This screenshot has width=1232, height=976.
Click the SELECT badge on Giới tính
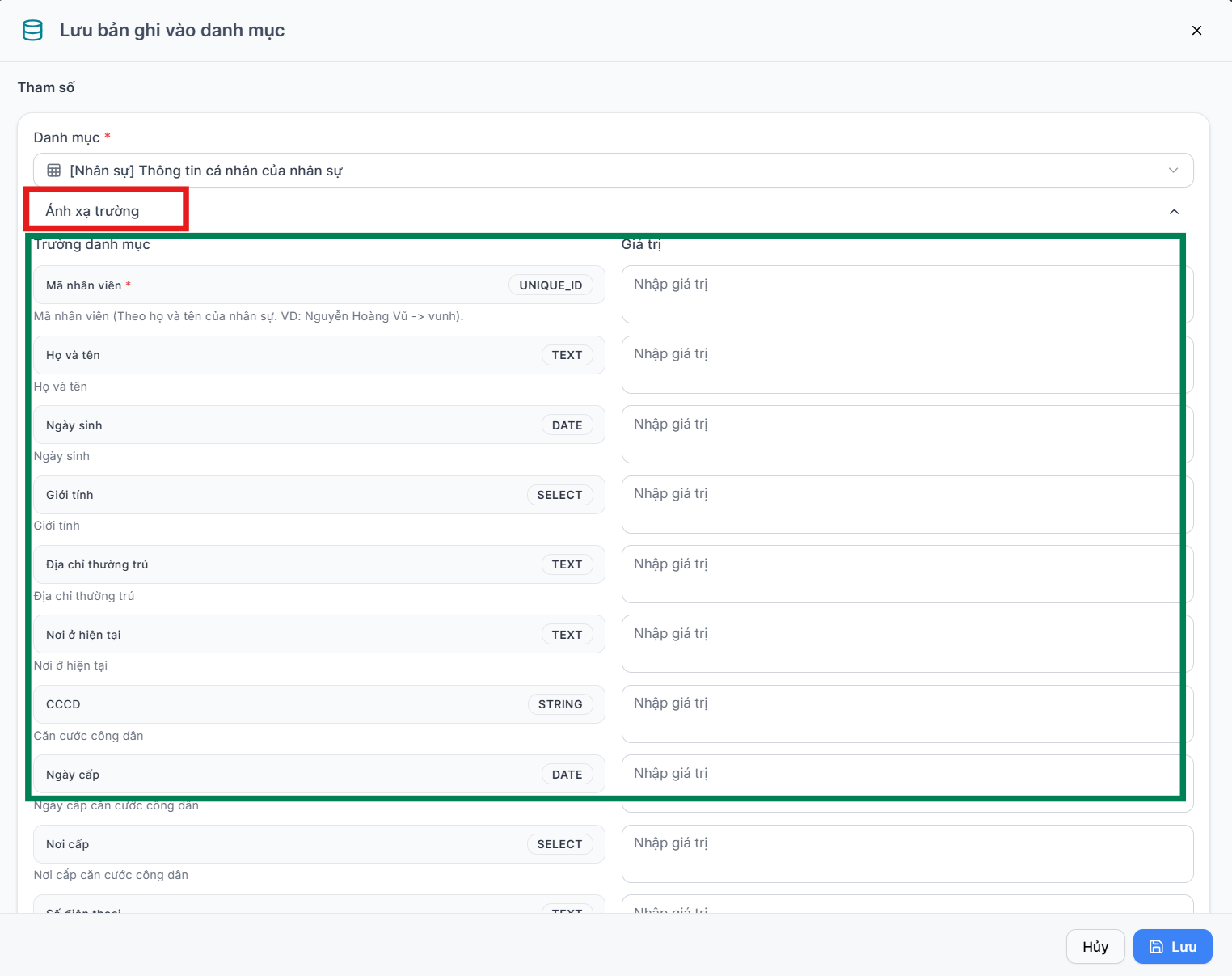pos(559,495)
